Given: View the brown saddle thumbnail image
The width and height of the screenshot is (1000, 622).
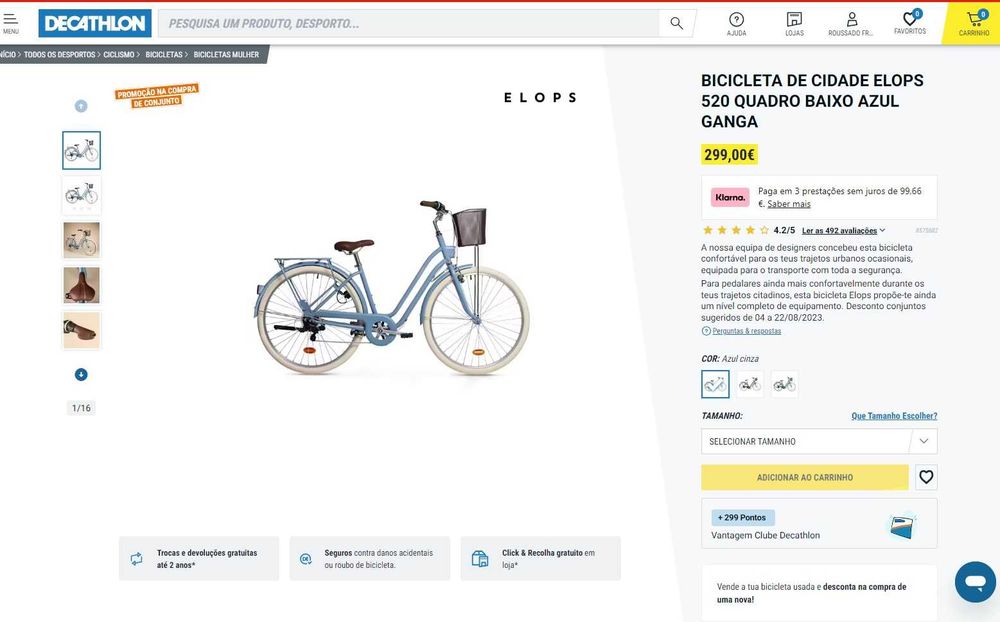Looking at the screenshot, I should (81, 285).
